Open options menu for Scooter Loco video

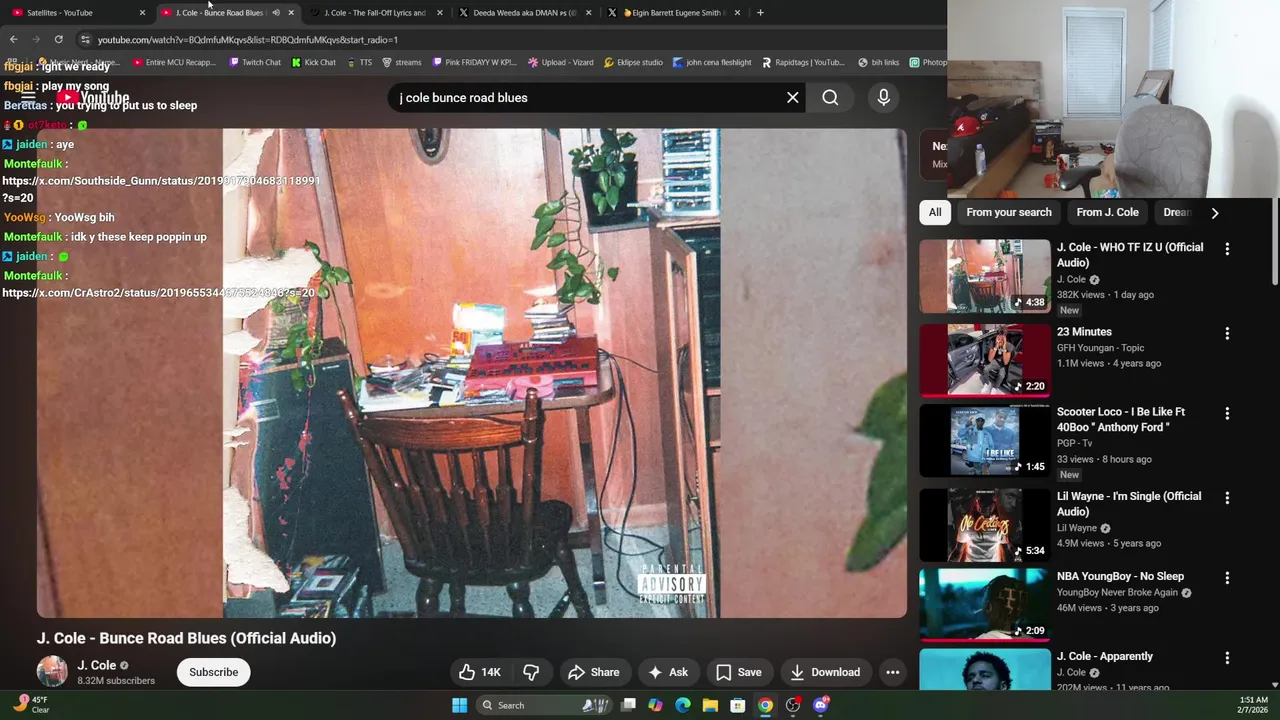(1227, 413)
